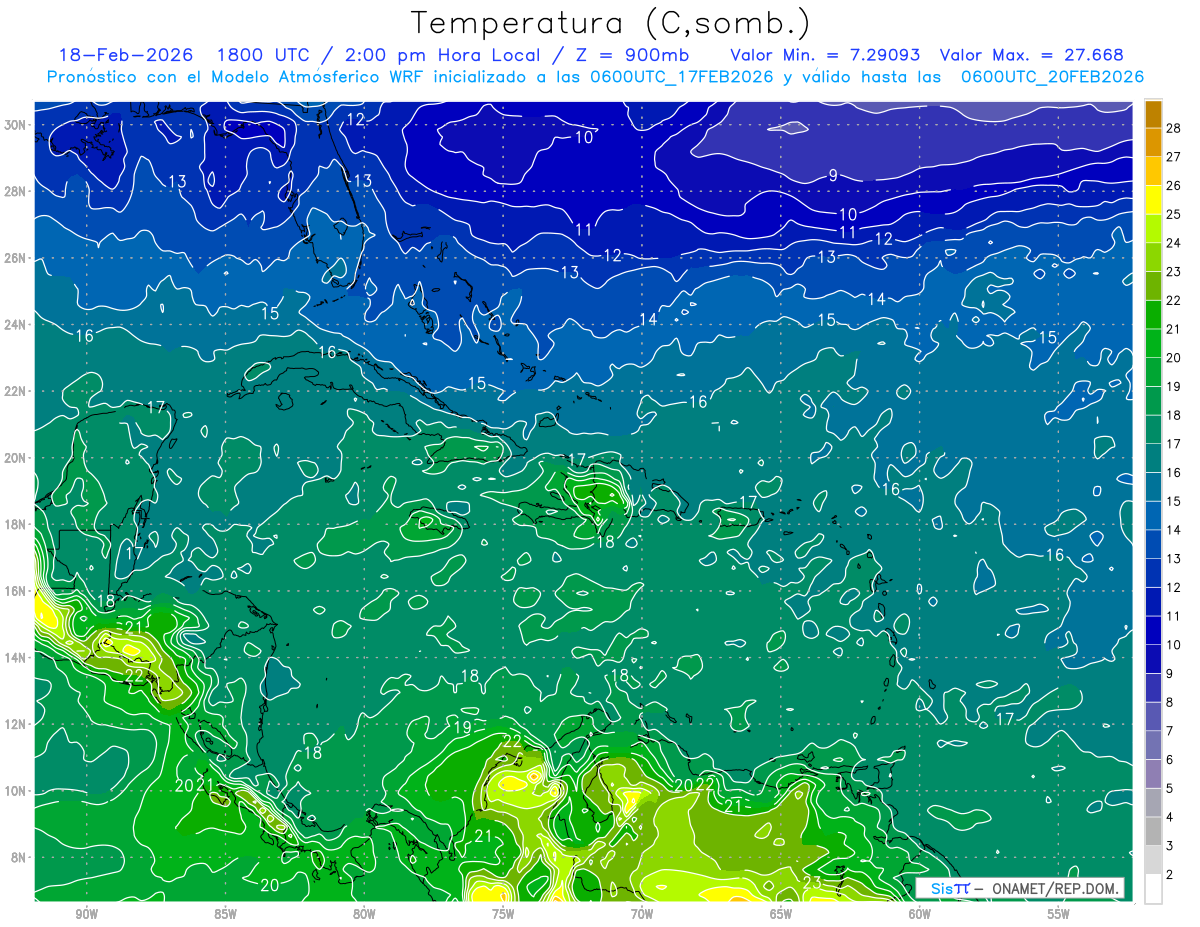
Task: Click the orange legend segment between 27 and 28
Action: click(x=1153, y=142)
